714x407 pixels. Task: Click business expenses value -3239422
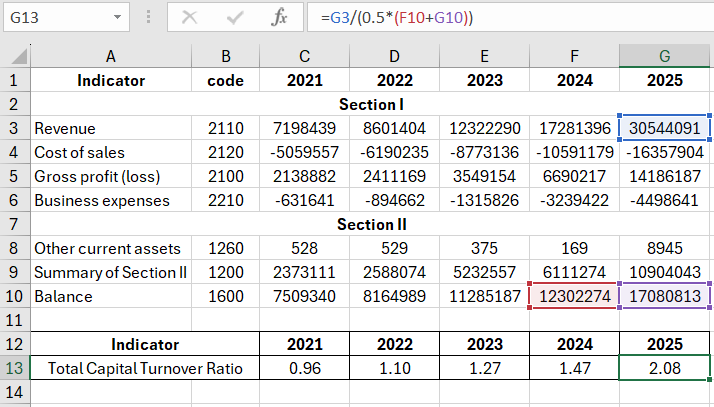pyautogui.click(x=574, y=200)
